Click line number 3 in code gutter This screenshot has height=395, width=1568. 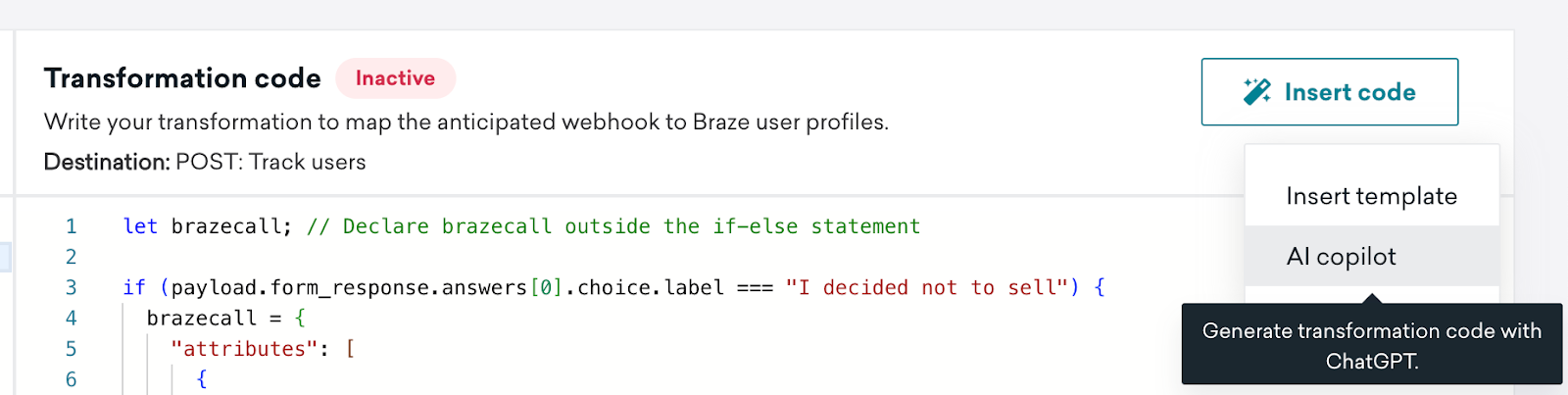(71, 287)
